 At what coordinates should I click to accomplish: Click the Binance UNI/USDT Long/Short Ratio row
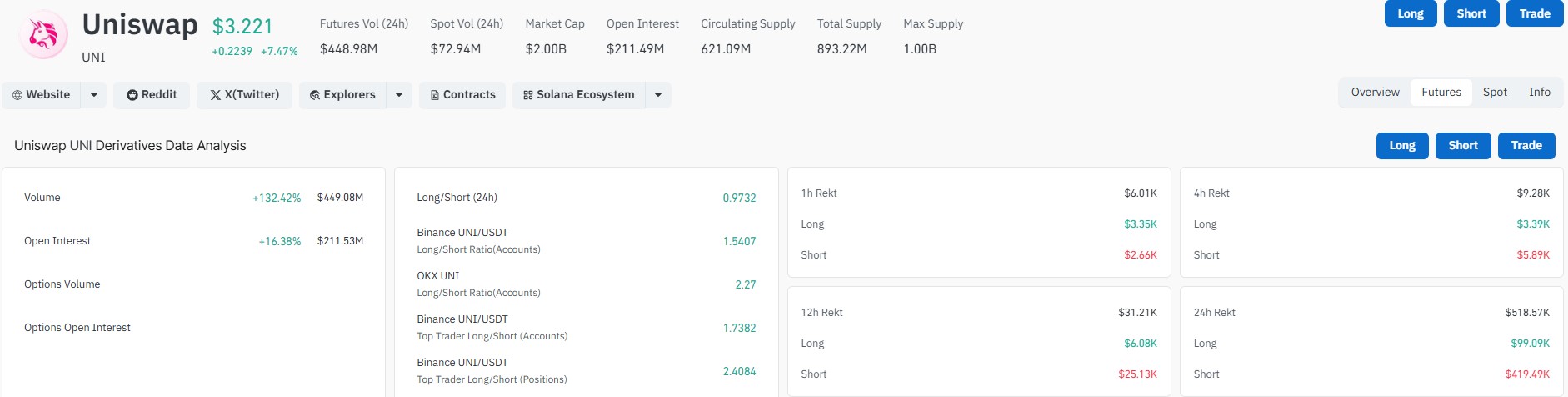coord(587,241)
